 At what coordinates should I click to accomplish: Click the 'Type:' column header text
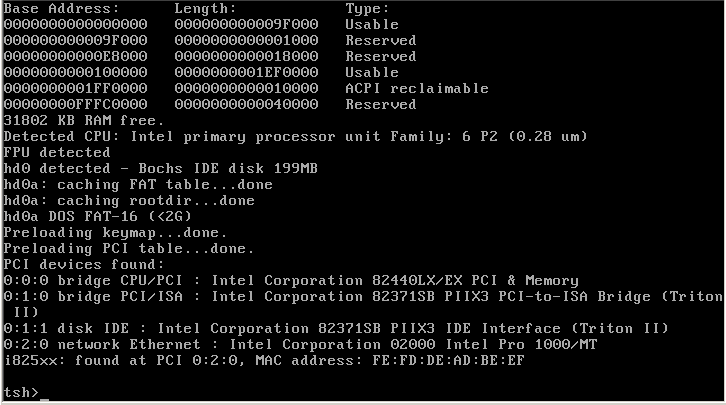367,9
